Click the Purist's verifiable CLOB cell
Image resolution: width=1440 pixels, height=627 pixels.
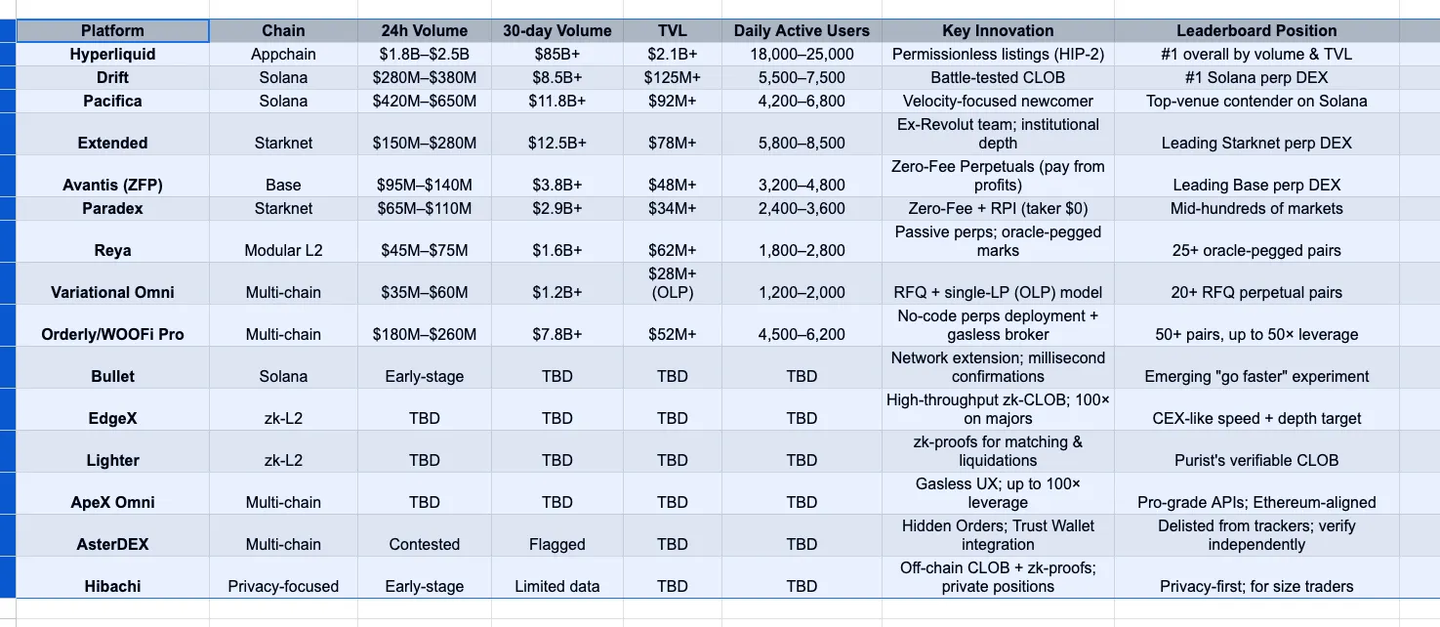pos(1256,460)
